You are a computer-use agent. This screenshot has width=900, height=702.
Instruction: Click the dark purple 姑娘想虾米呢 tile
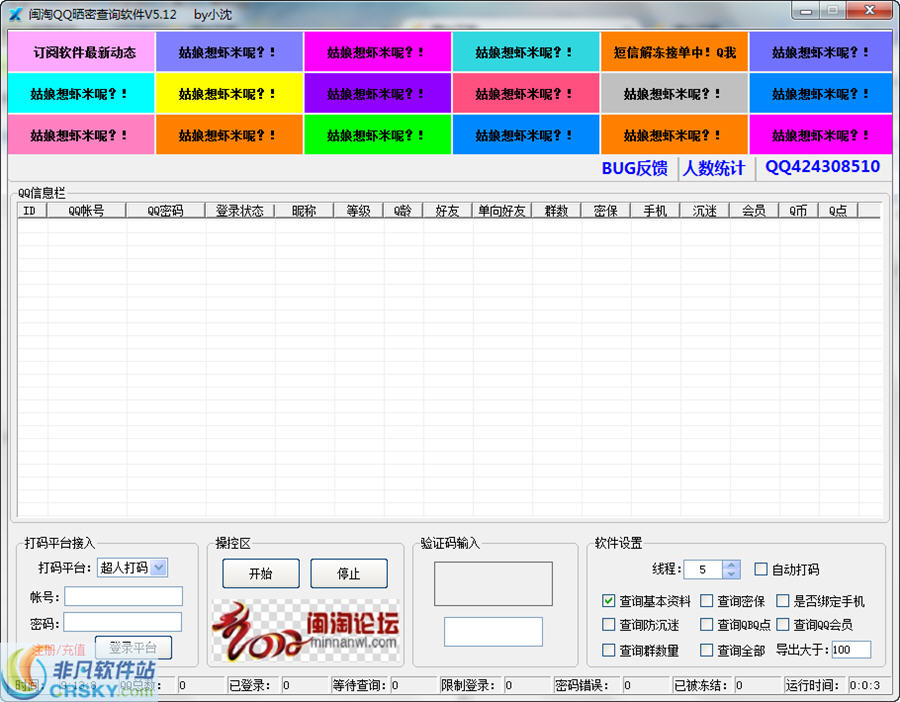[x=377, y=93]
